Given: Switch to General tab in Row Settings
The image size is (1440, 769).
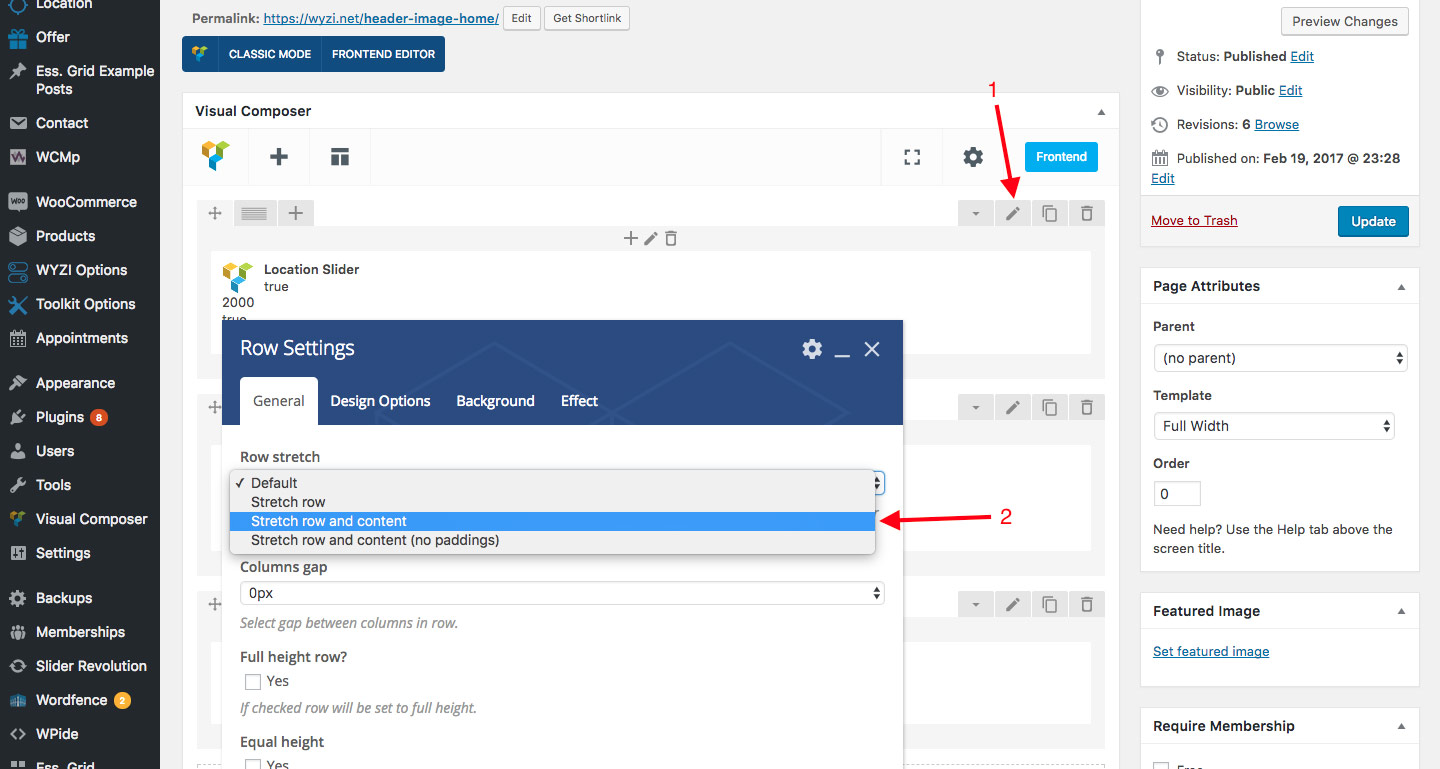Looking at the screenshot, I should pyautogui.click(x=279, y=401).
